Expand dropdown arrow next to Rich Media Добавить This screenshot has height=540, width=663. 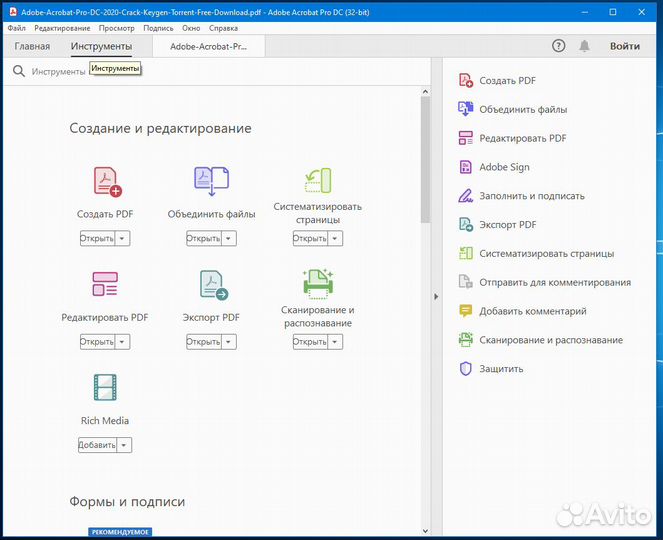click(124, 445)
